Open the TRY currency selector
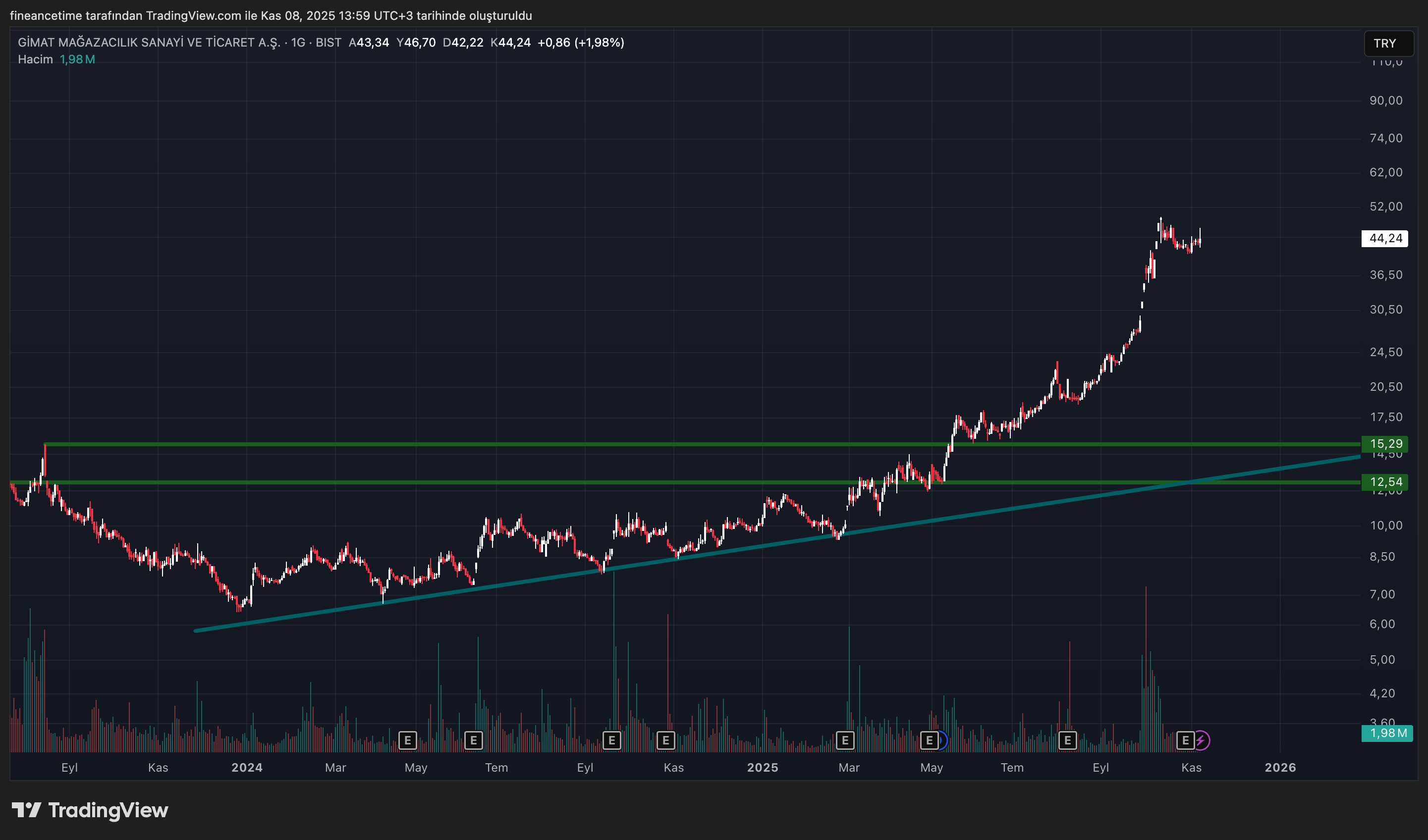This screenshot has height=840, width=1428. (x=1388, y=44)
